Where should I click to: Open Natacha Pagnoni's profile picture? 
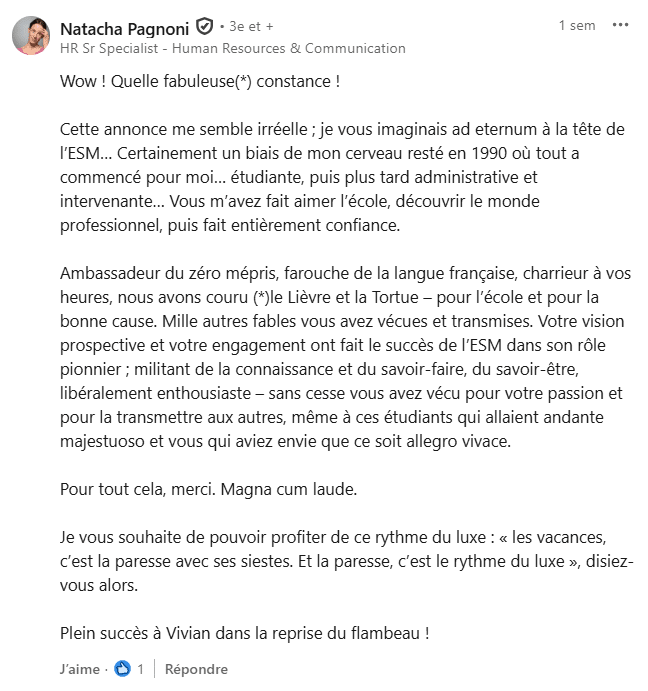[33, 37]
